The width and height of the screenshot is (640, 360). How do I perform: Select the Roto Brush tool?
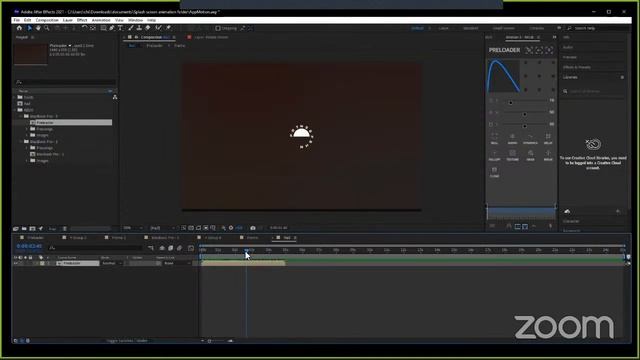point(158,28)
